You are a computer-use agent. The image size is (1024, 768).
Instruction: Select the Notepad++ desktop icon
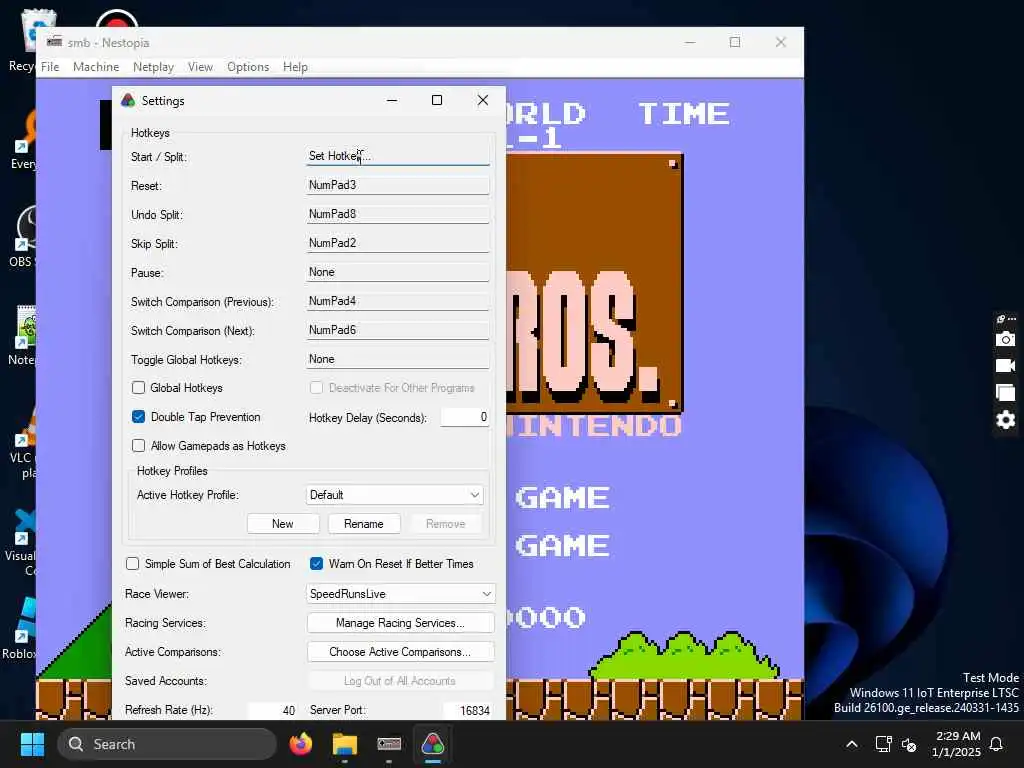[x=22, y=335]
